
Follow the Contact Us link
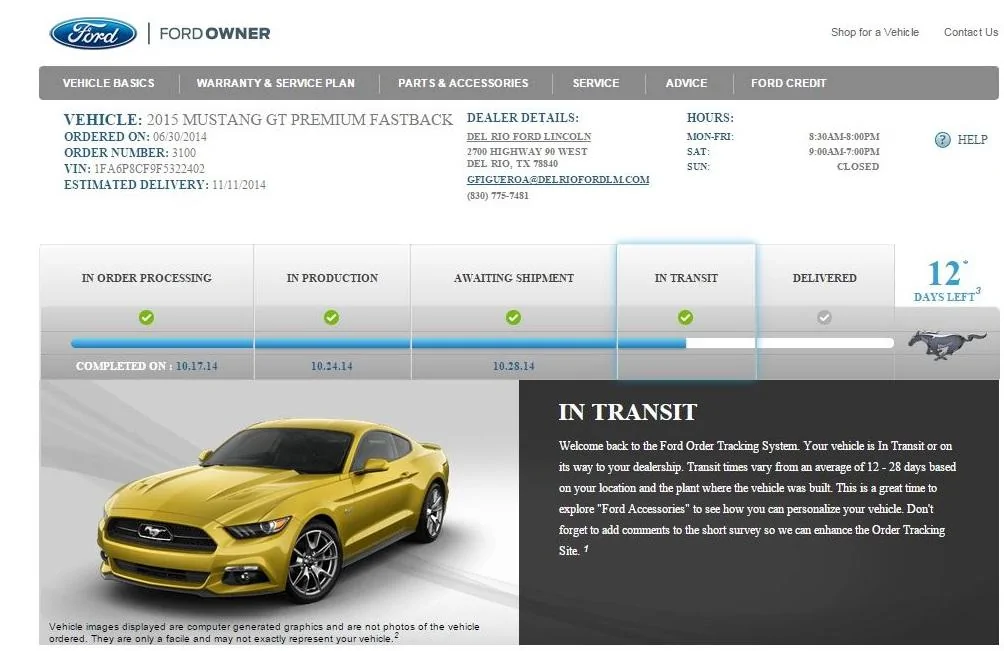(x=971, y=32)
